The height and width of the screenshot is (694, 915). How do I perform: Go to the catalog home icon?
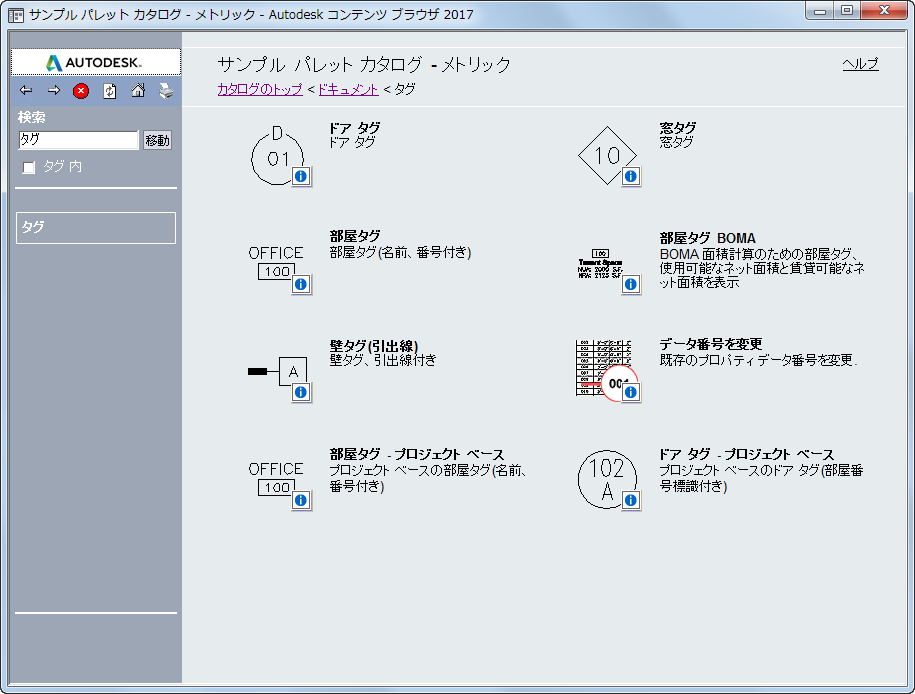(138, 90)
